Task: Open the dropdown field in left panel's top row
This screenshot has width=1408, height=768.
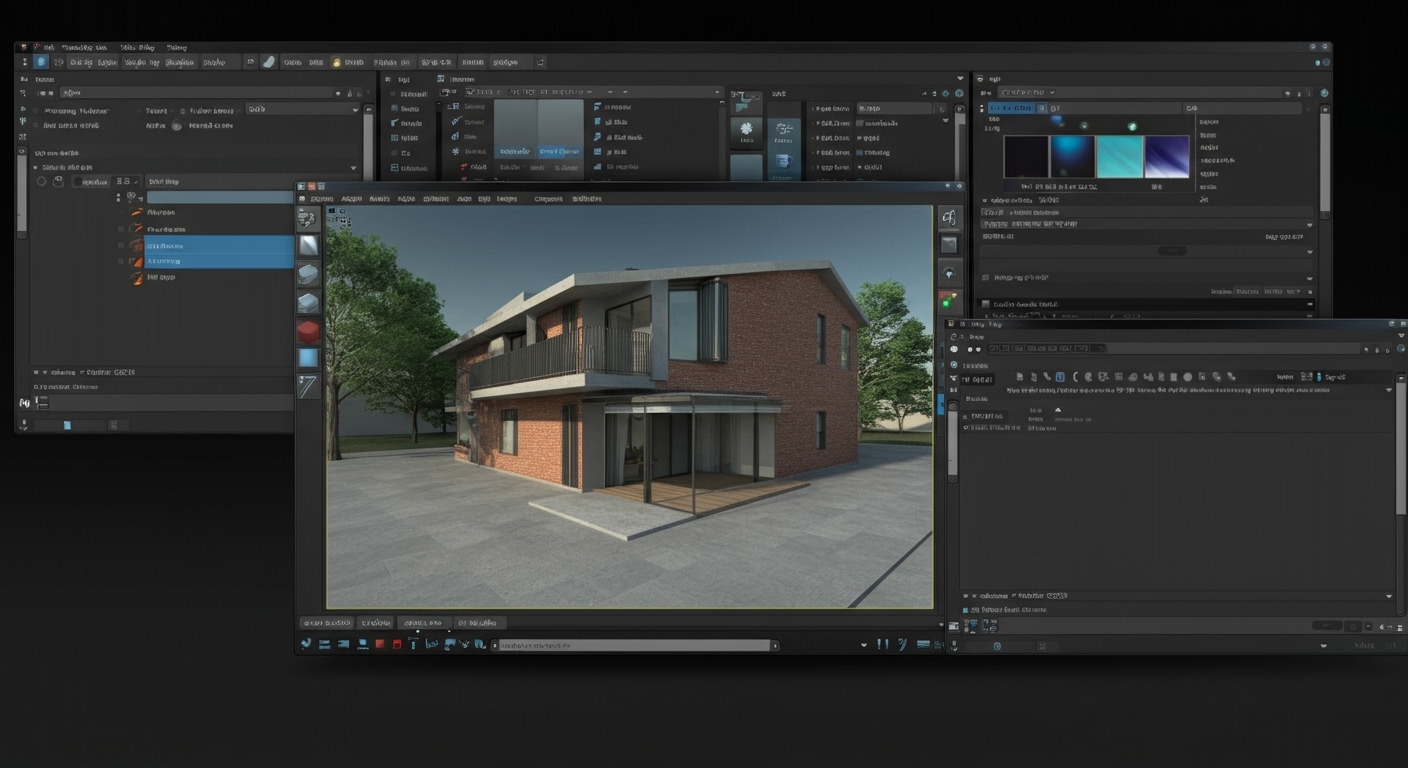Action: (302, 109)
